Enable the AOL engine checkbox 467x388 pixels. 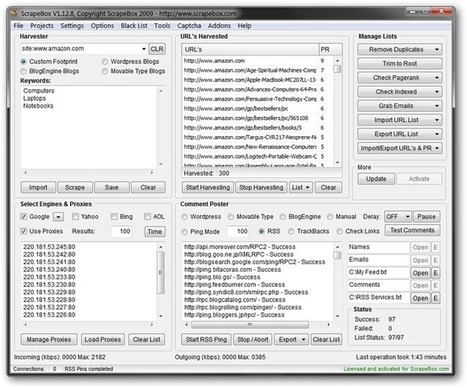coord(147,217)
